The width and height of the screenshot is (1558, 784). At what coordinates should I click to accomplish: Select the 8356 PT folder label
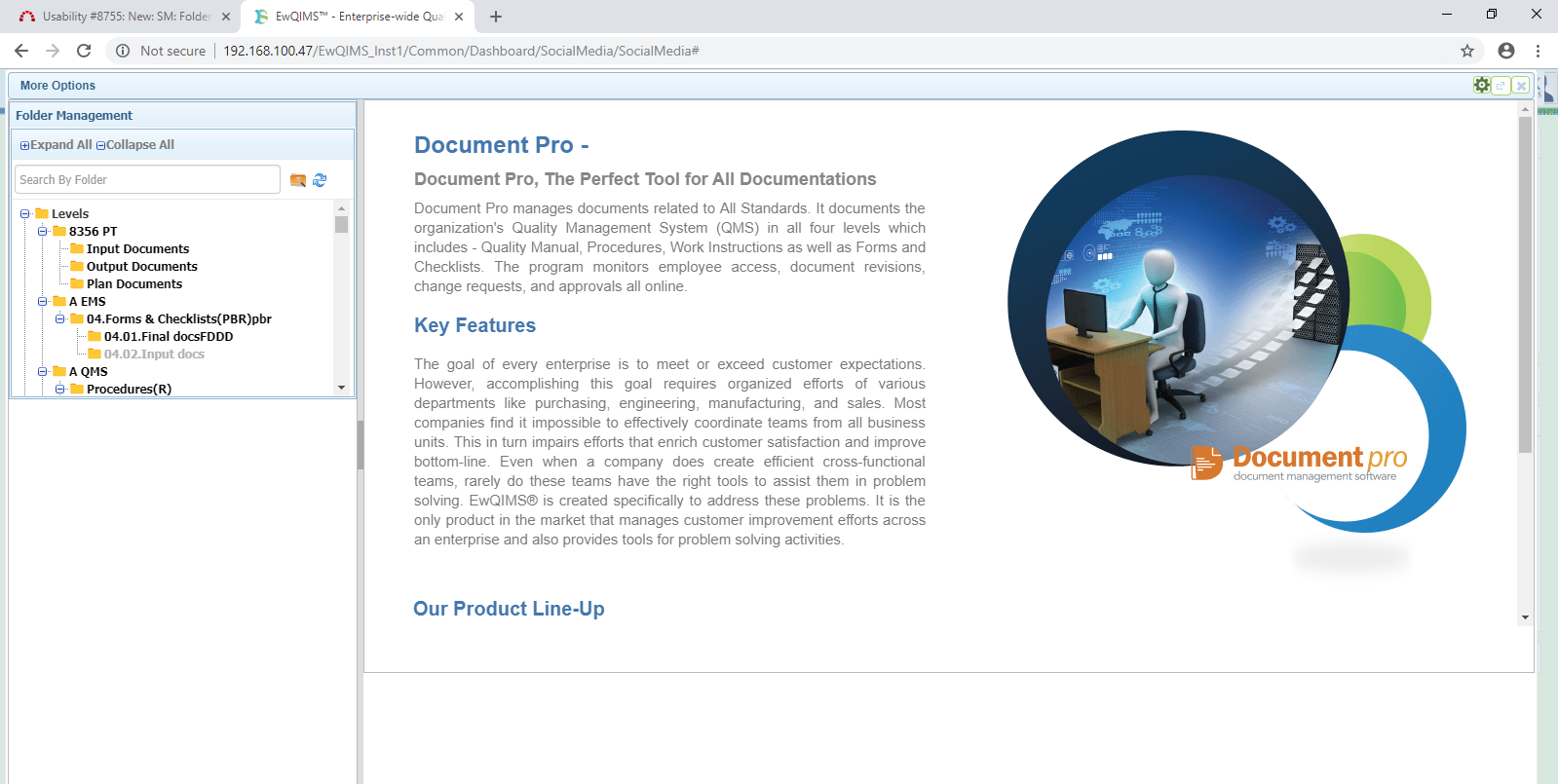click(93, 231)
